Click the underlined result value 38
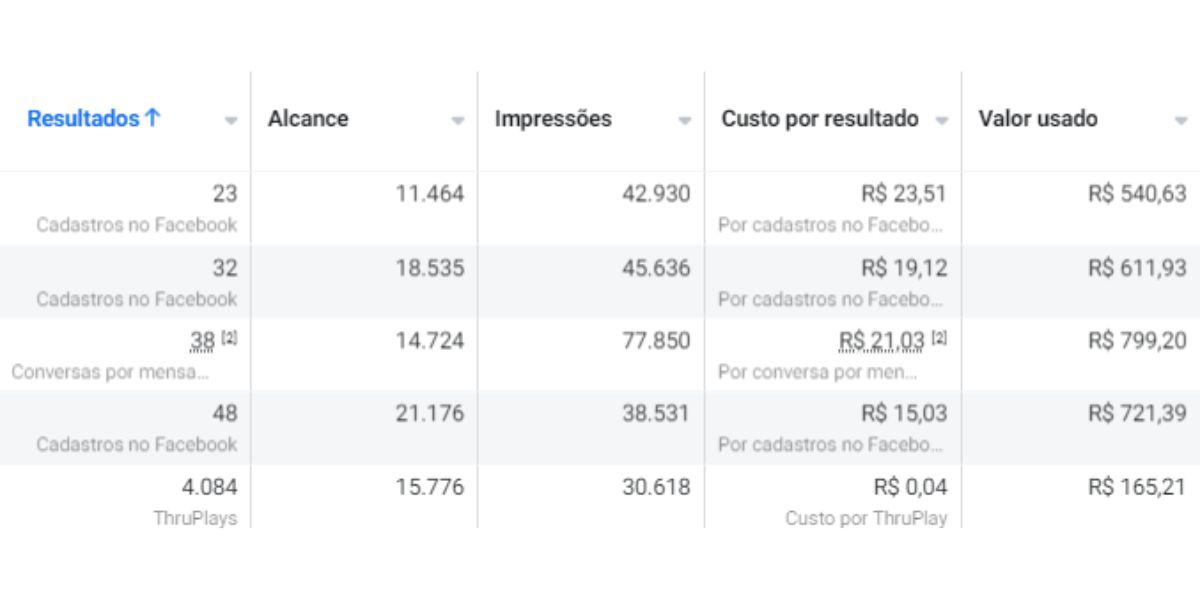This screenshot has height=600, width=1200. point(203,342)
